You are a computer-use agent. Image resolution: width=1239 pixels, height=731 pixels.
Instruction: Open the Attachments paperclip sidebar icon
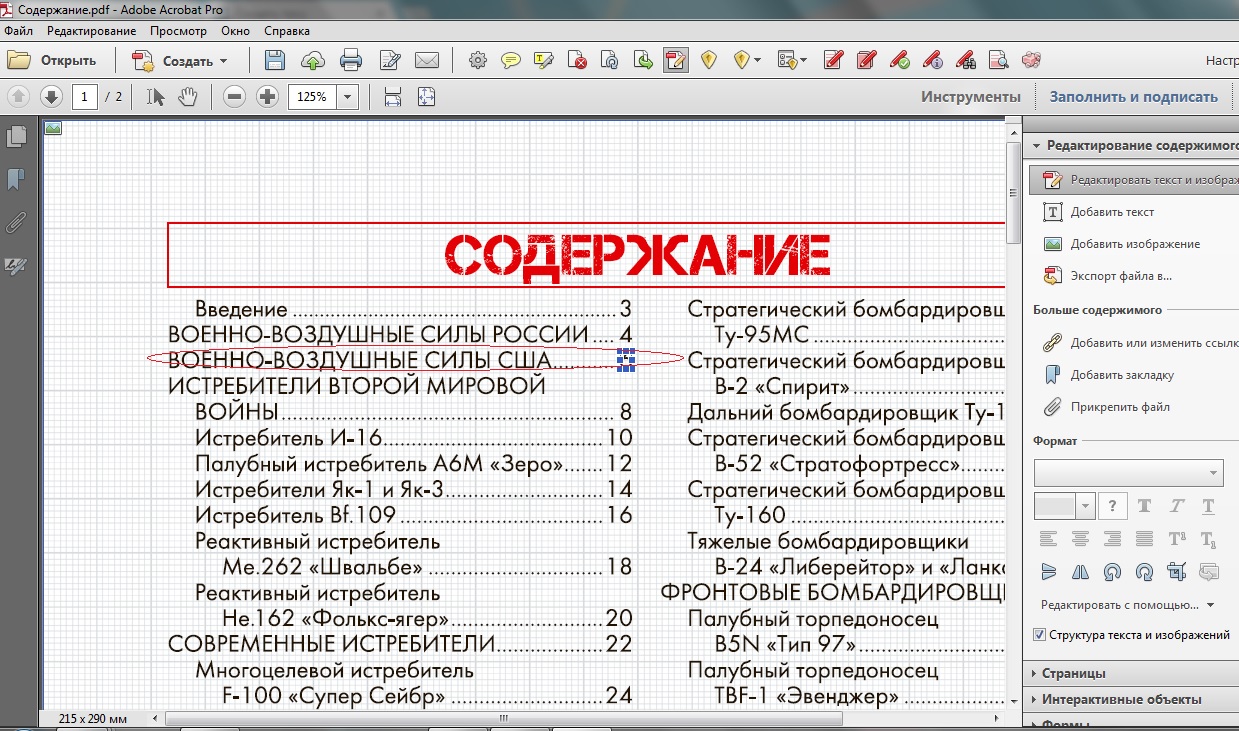coord(16,223)
